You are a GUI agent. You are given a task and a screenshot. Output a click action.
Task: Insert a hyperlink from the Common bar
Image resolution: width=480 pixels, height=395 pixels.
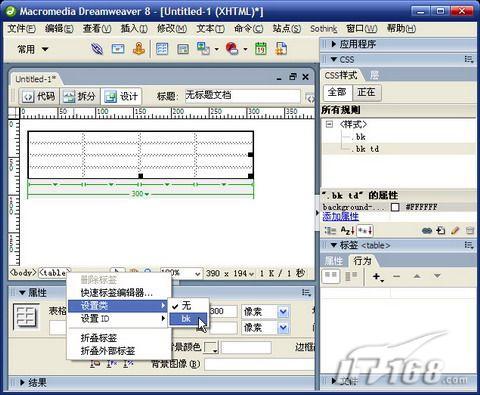(97, 49)
